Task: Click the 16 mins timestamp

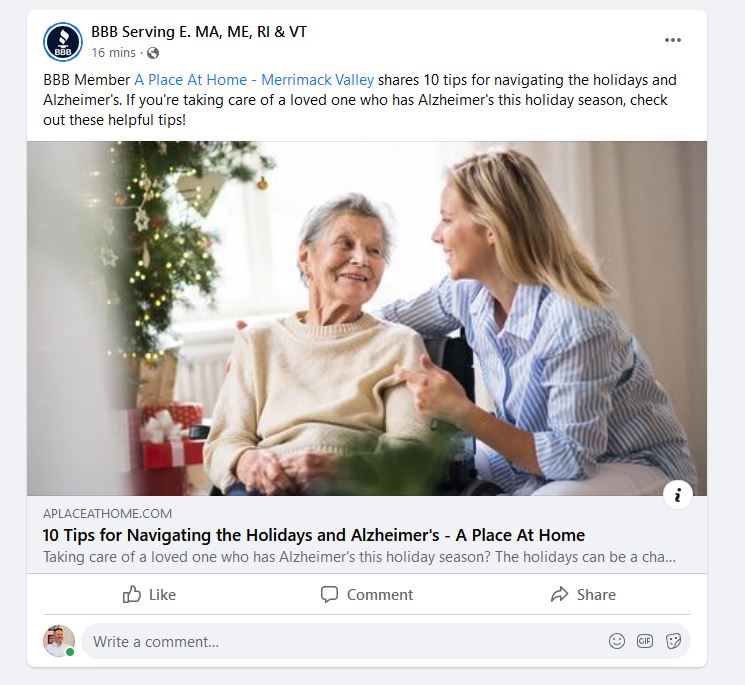Action: coord(114,53)
